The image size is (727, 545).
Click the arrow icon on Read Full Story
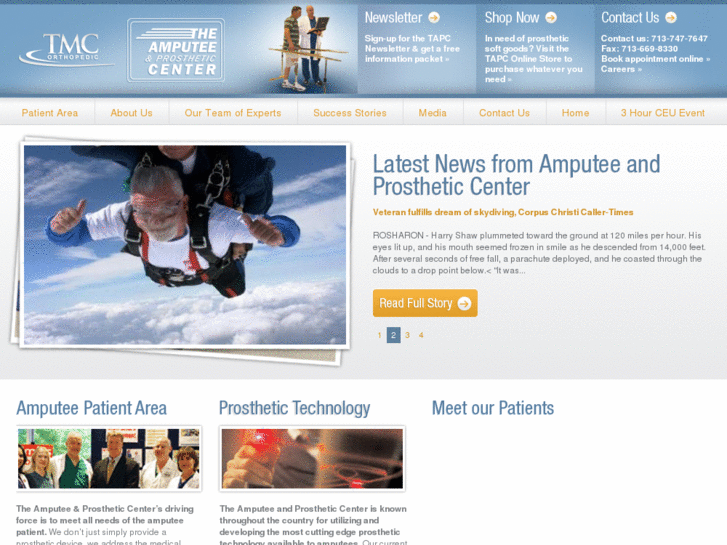point(464,303)
